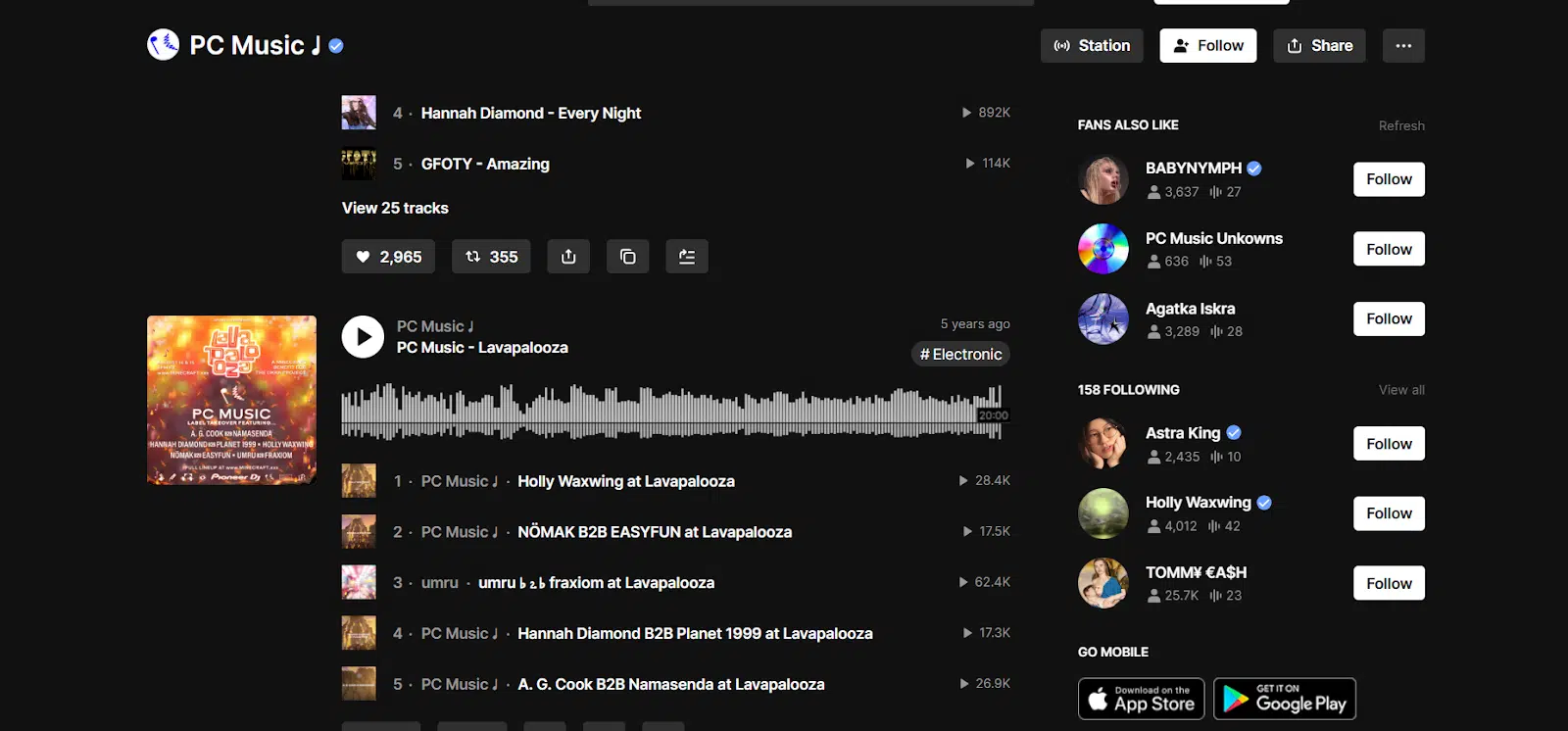
Task: Follow PC Music from the header
Action: [x=1208, y=46]
